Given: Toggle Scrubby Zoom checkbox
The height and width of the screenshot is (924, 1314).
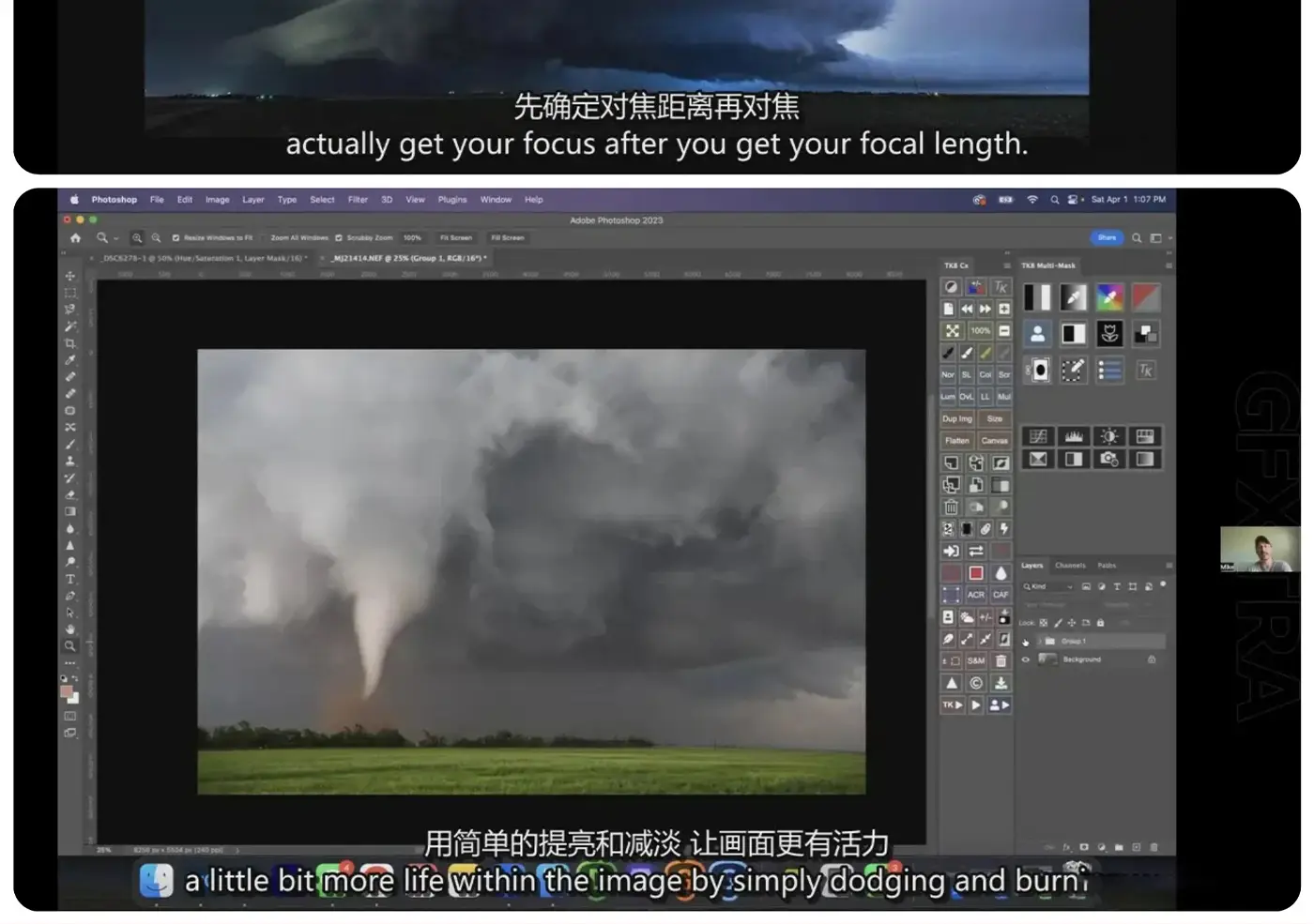Looking at the screenshot, I should (x=339, y=238).
